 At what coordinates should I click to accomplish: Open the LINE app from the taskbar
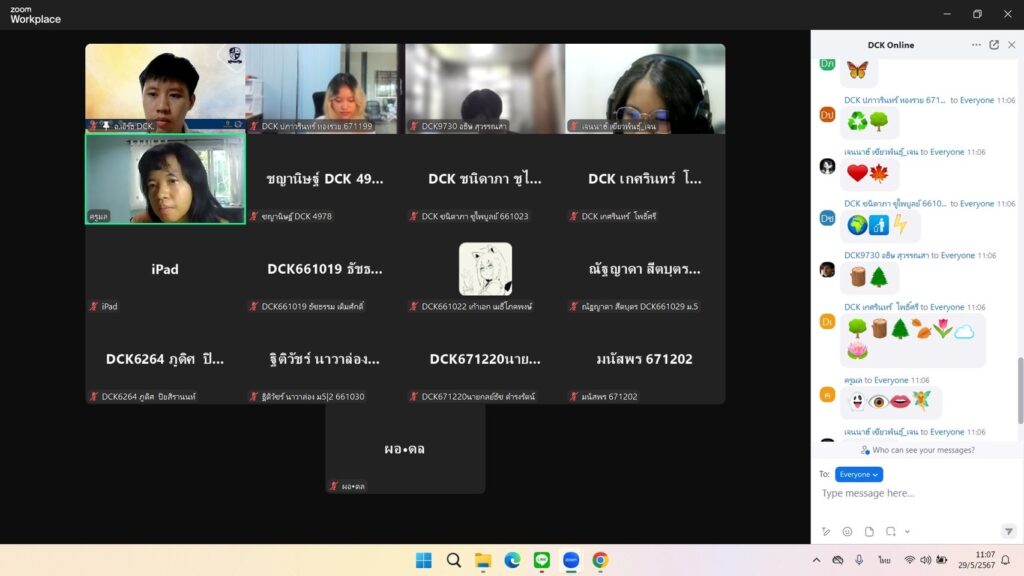tap(541, 560)
